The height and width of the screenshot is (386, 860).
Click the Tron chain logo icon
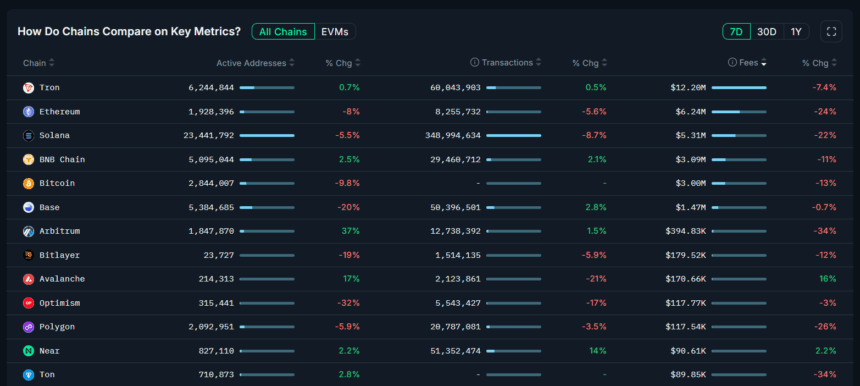tap(29, 88)
